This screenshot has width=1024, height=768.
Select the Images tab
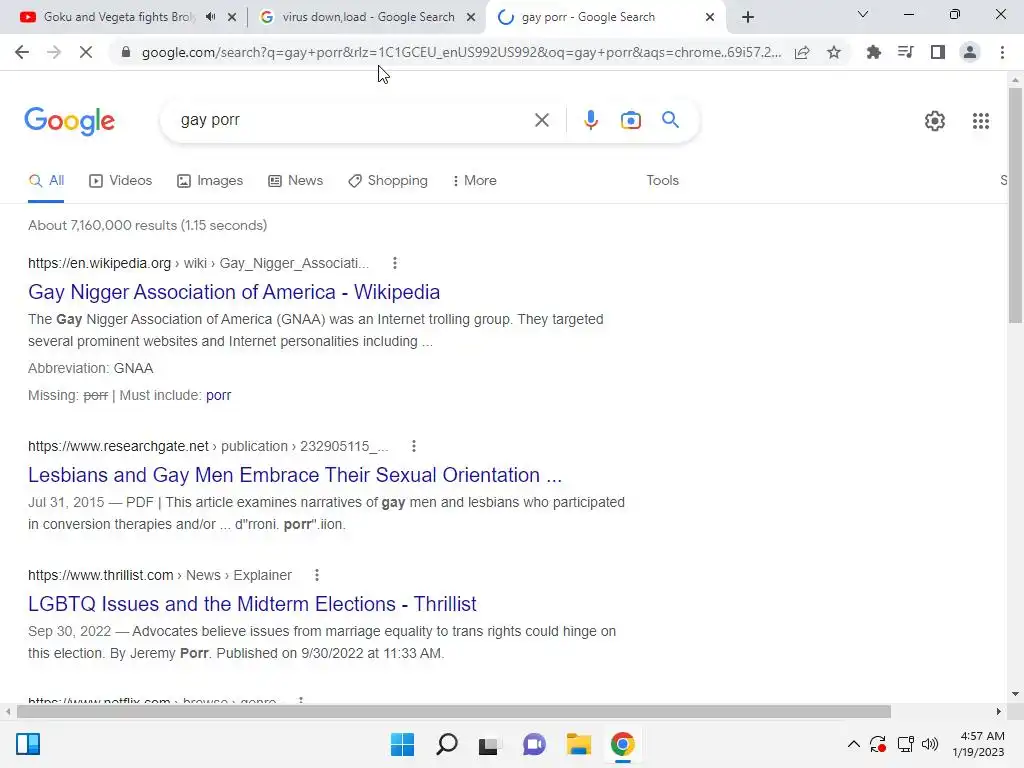[x=210, y=181]
